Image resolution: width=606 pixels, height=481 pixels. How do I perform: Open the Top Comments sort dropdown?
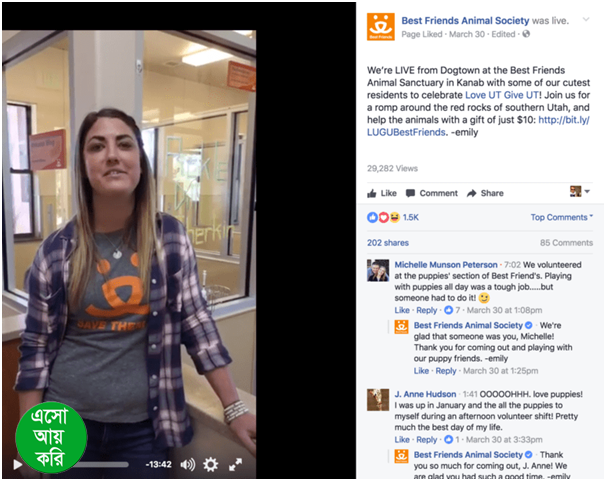click(x=562, y=217)
